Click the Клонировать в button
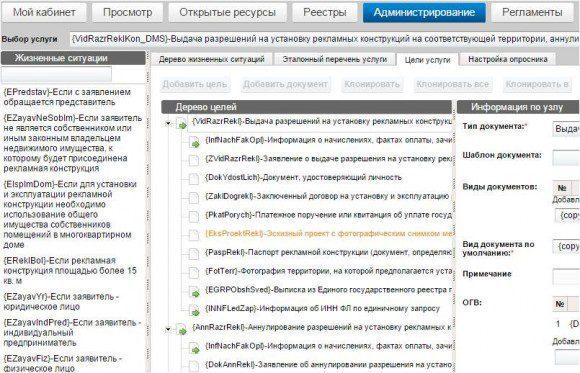580x373 pixels. click(537, 84)
